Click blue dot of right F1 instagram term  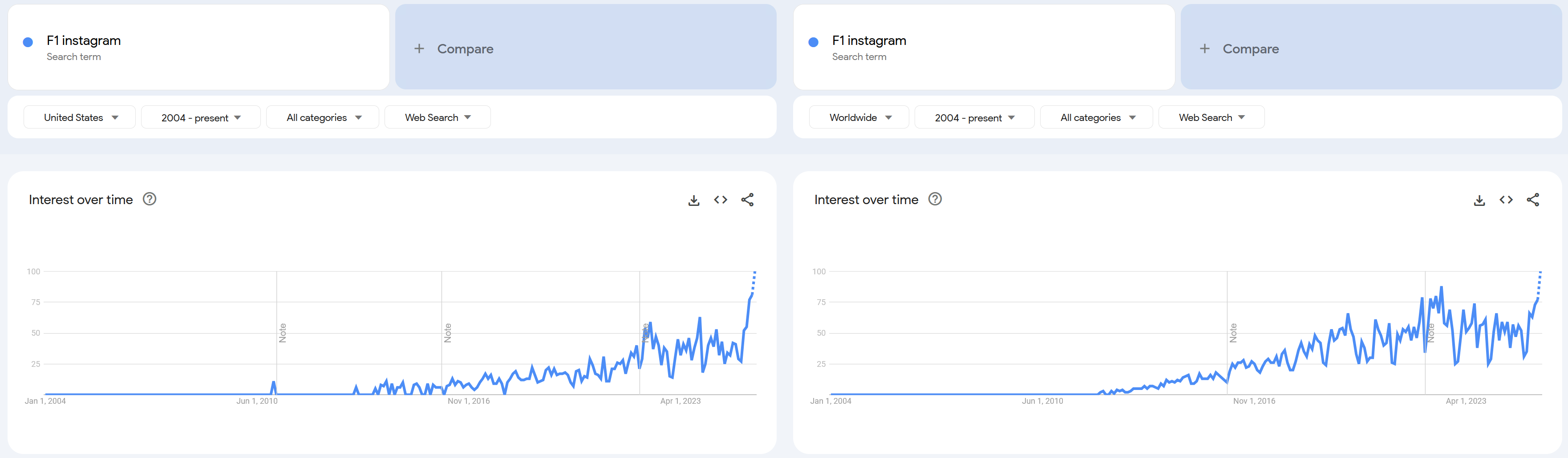point(813,42)
